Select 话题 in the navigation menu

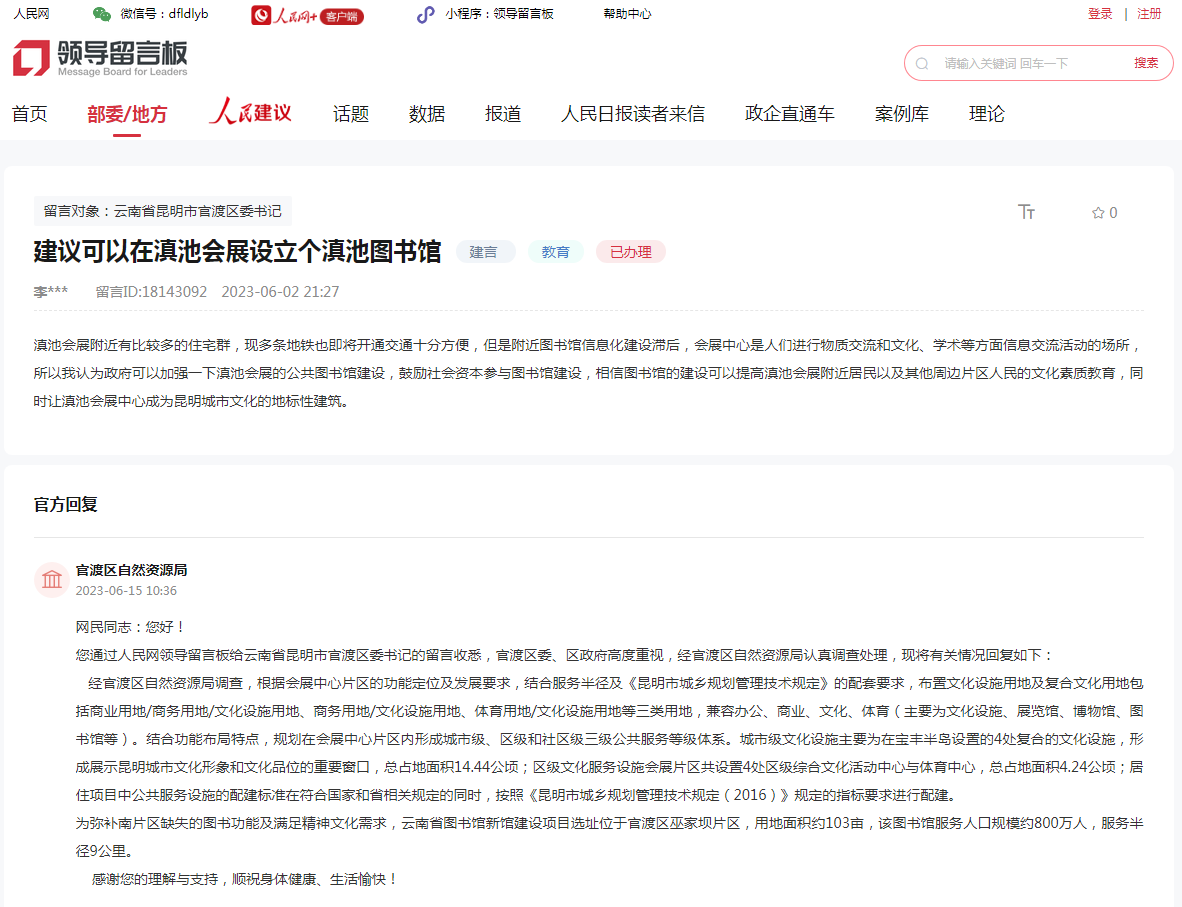(349, 114)
